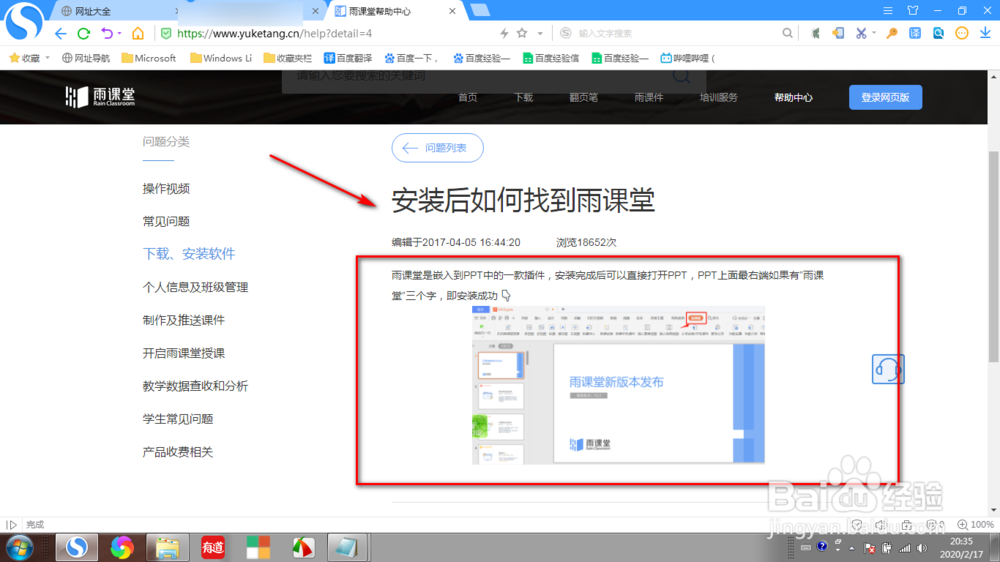Open the 收藏 favorites star bookmark
The image size is (1000, 562).
pyautogui.click(x=24, y=58)
